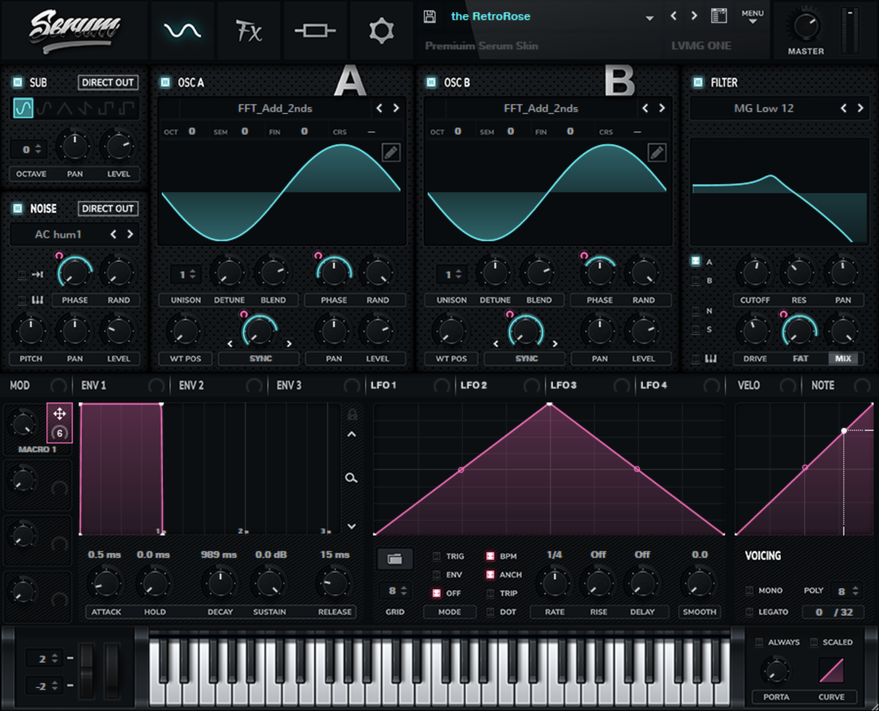This screenshot has height=711, width=879.
Task: Toggle noise DIRECT OUT button
Action: (x=108, y=209)
